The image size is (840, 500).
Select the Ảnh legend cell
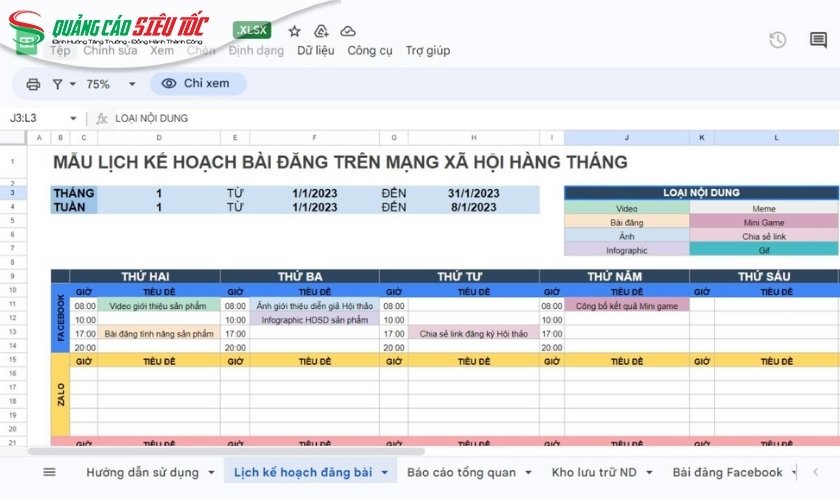(x=626, y=236)
